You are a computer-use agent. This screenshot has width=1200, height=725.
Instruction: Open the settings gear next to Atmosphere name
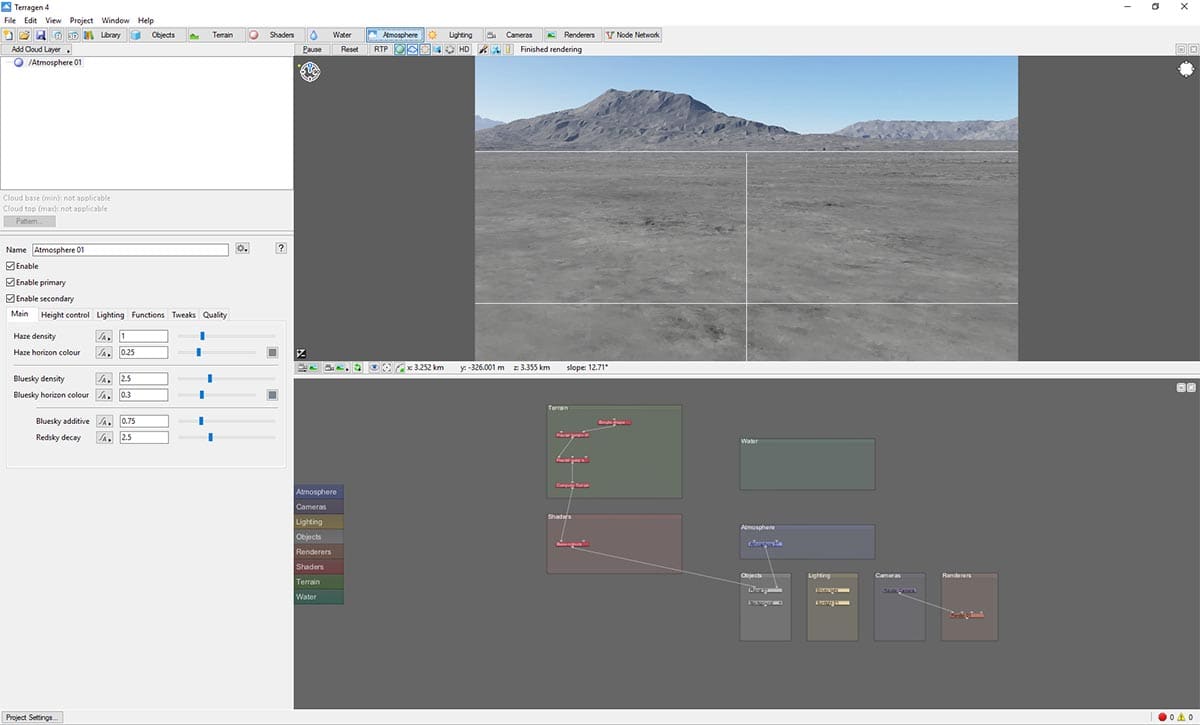241,248
